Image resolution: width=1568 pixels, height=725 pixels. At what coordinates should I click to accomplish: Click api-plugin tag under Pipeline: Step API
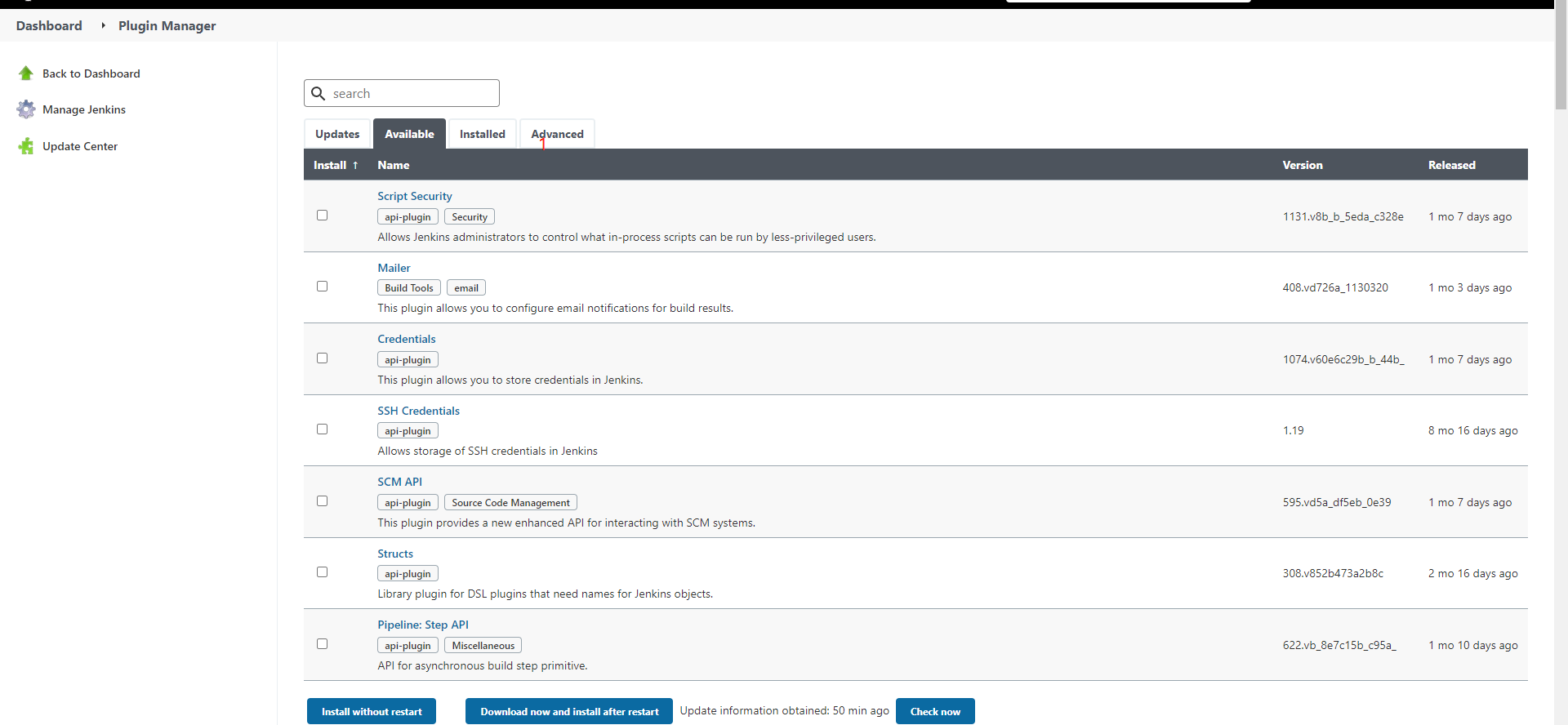pyautogui.click(x=408, y=645)
